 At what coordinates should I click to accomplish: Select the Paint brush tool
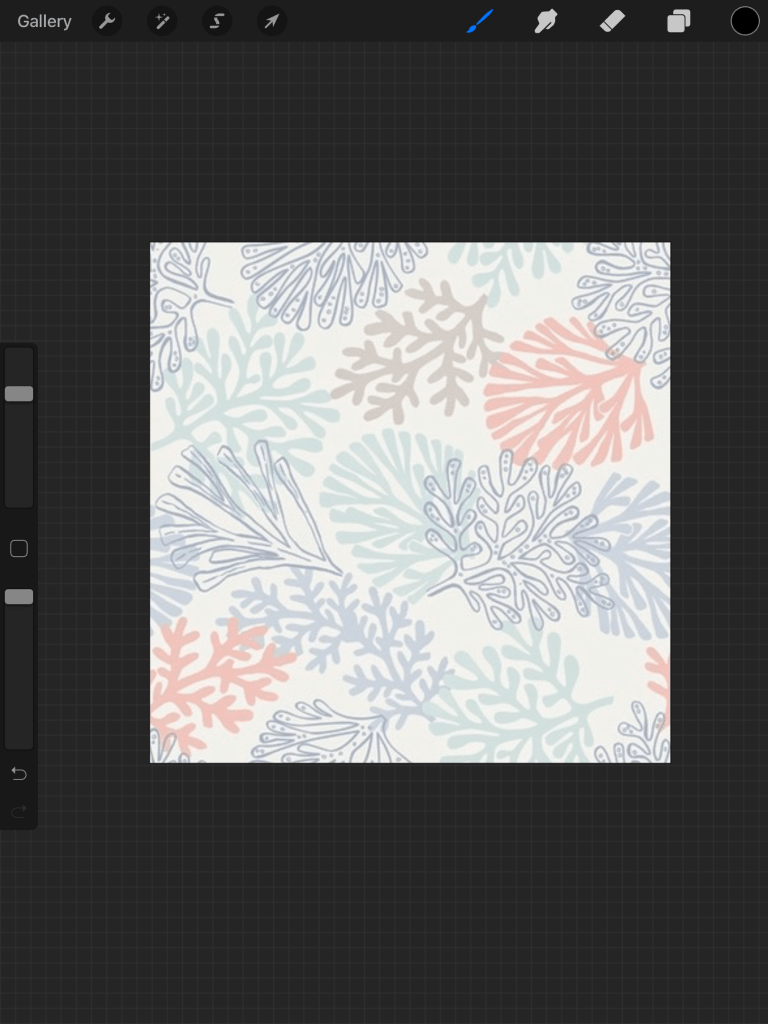coord(480,21)
